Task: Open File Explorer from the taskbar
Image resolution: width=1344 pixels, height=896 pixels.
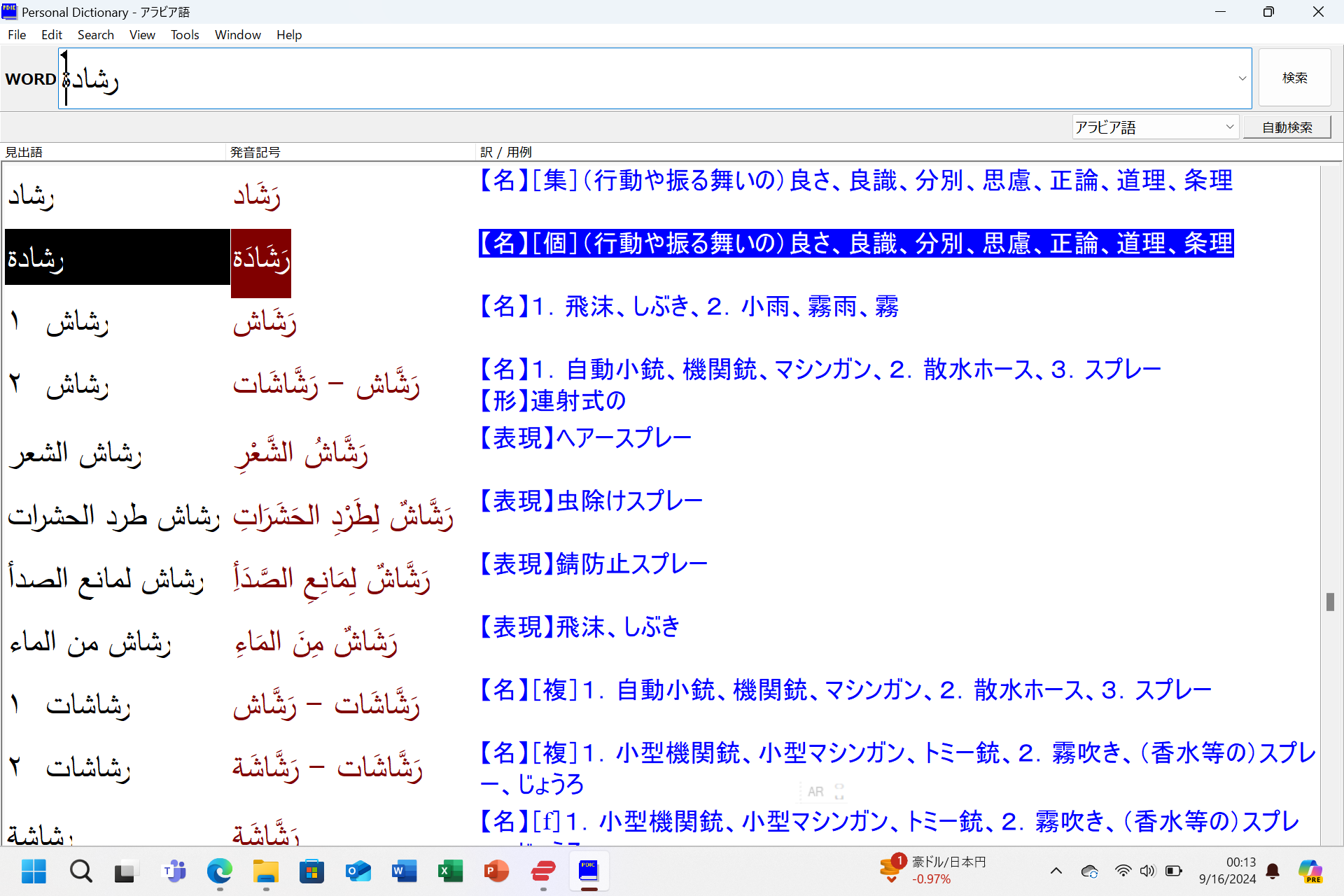Action: click(x=265, y=871)
